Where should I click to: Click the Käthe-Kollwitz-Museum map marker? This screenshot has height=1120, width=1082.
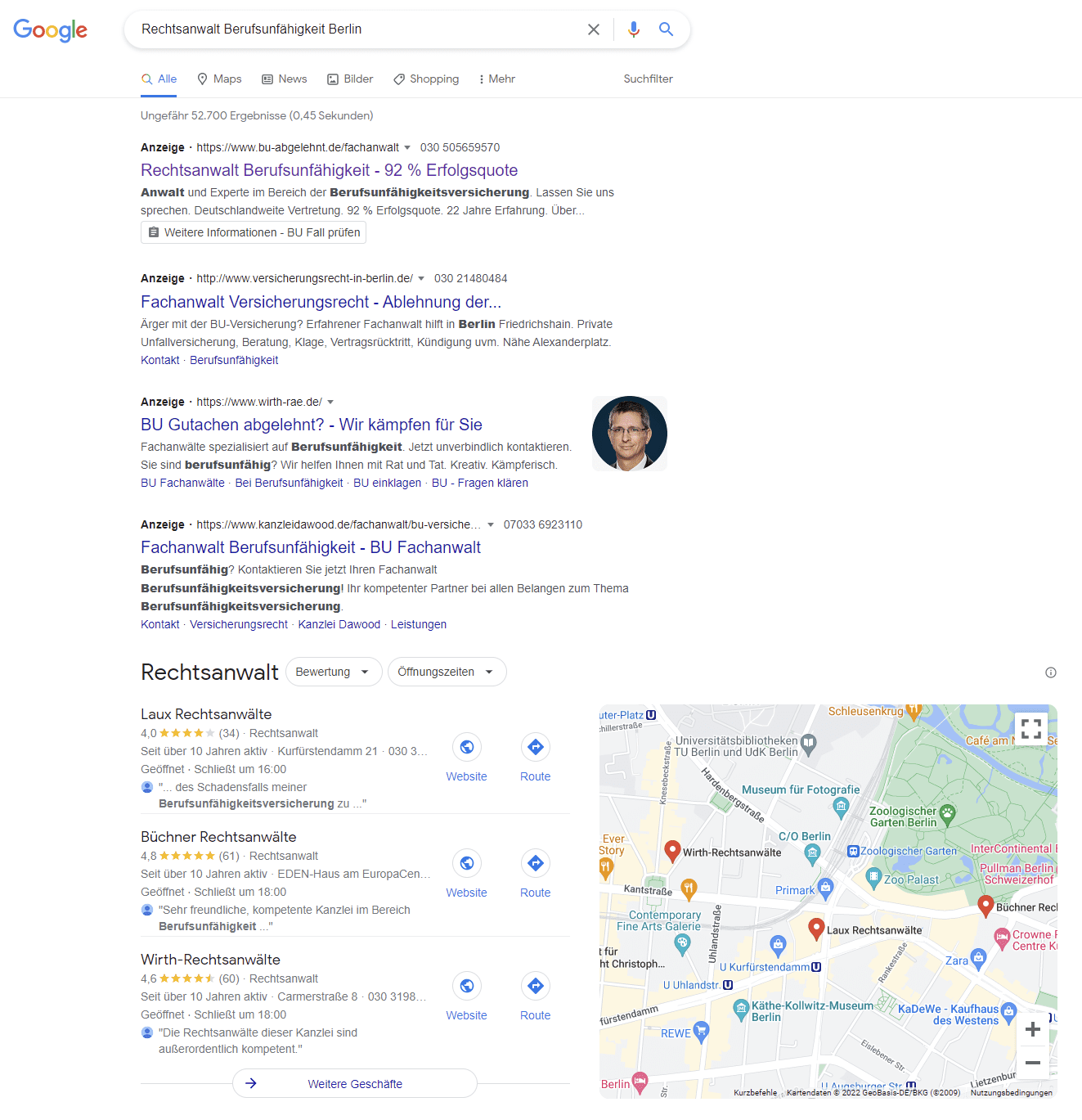741,1008
